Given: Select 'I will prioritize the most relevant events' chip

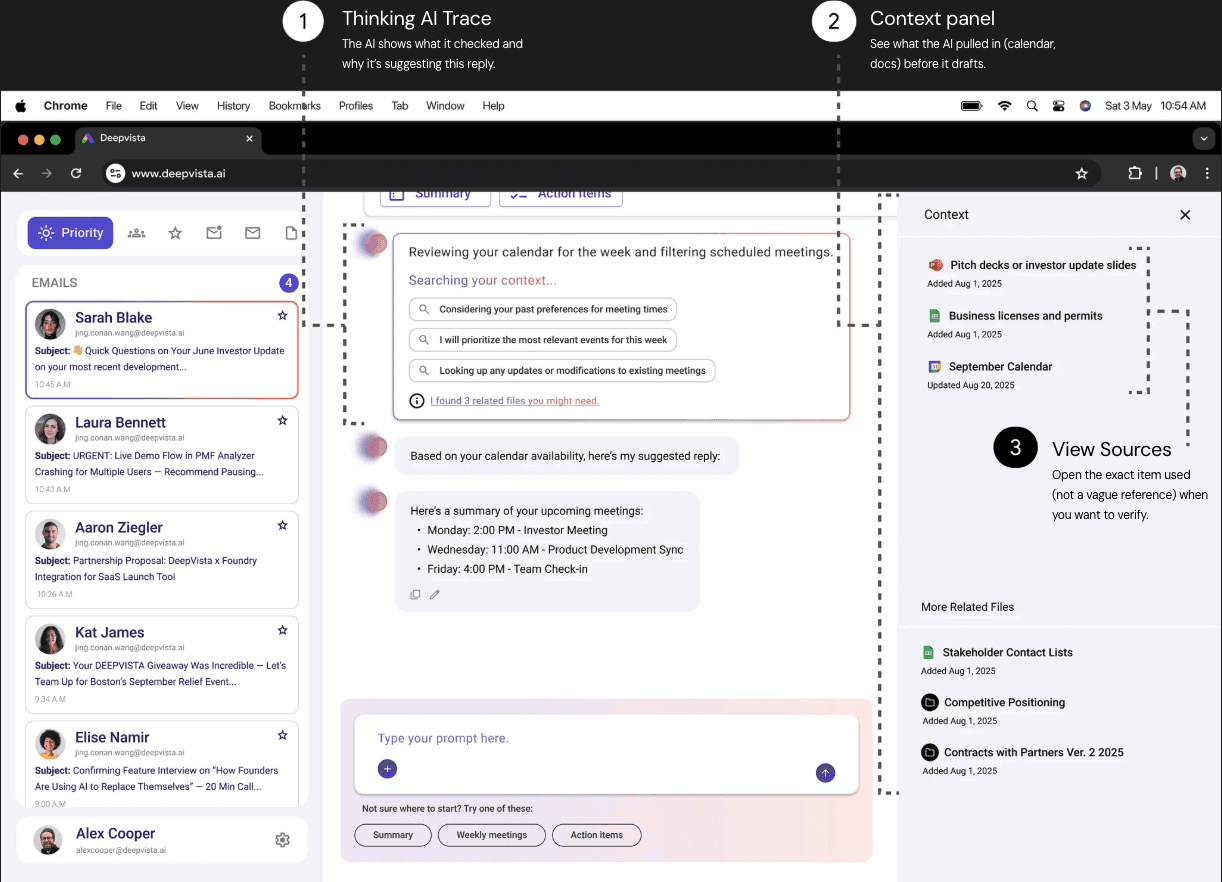Looking at the screenshot, I should pyautogui.click(x=543, y=340).
